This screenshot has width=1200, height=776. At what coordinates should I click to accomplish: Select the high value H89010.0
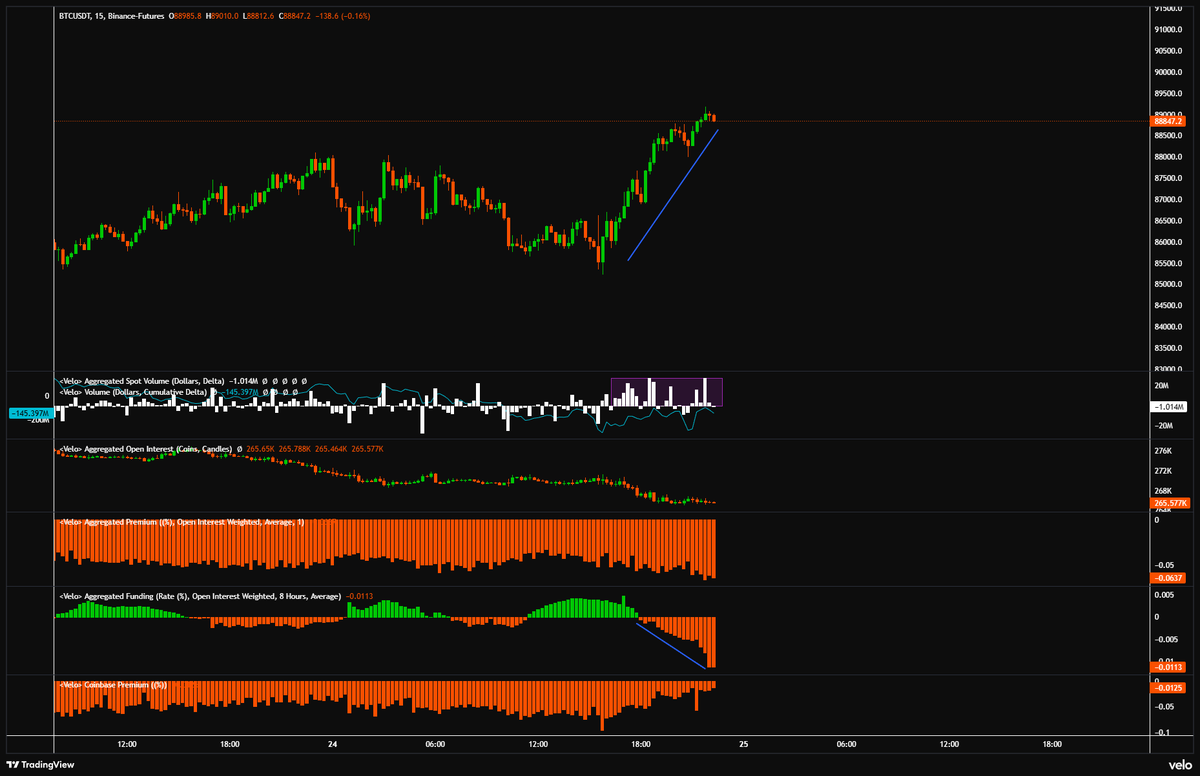point(223,17)
